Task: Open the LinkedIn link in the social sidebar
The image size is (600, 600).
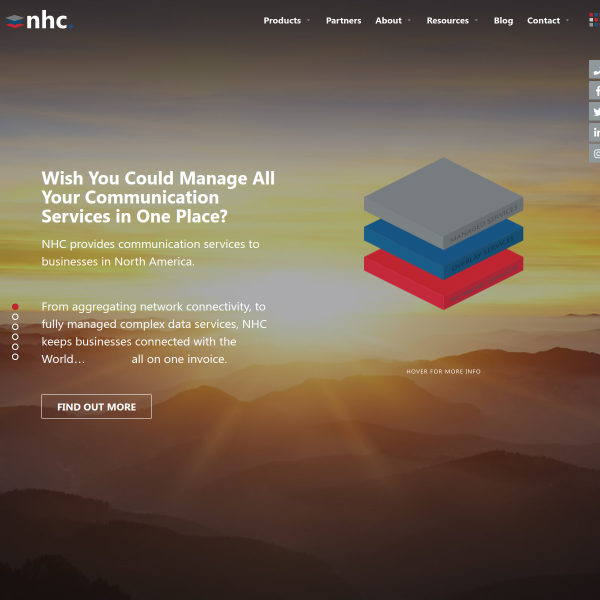Action: coord(595,132)
